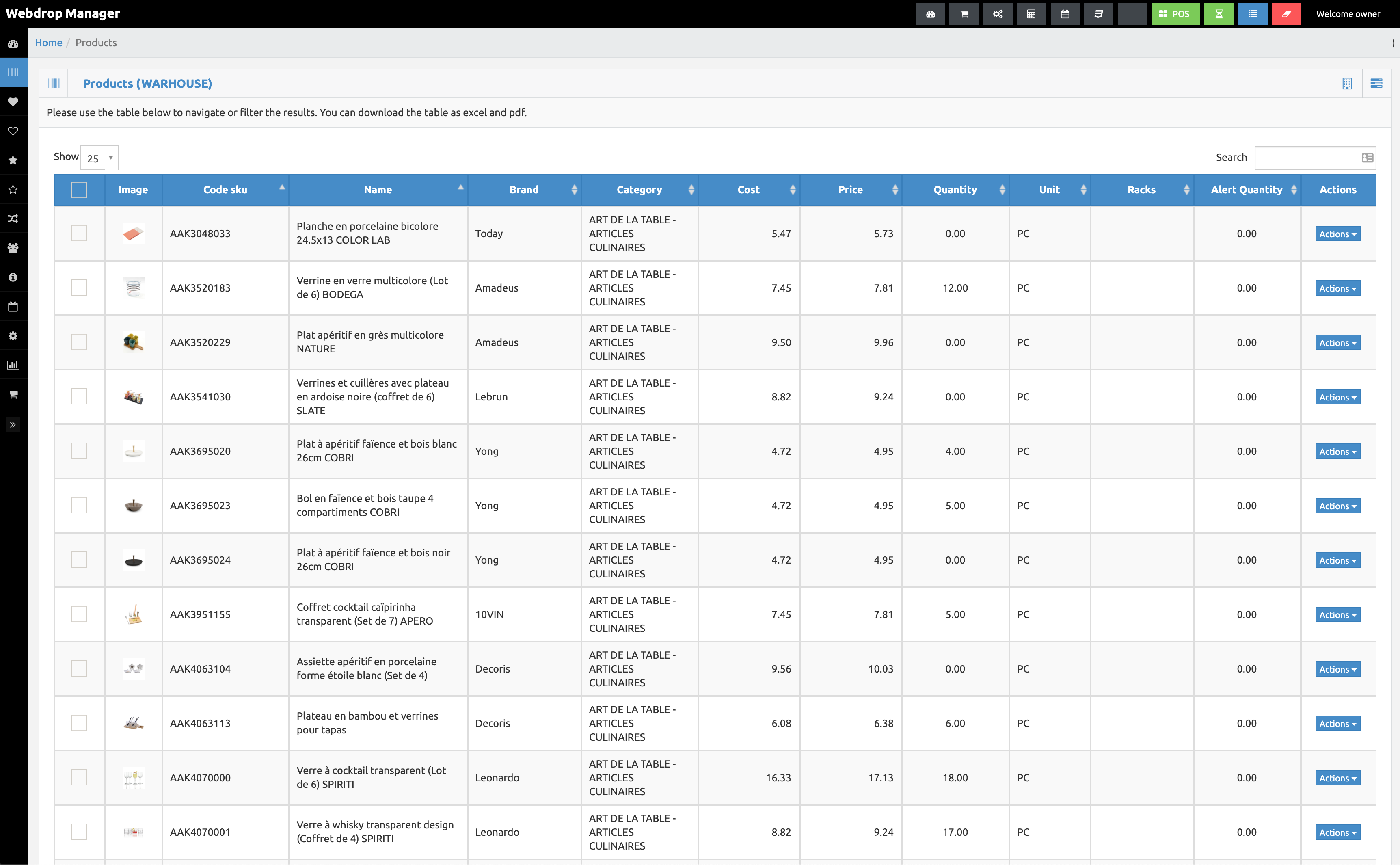Sort the table by the Cost column header
The width and height of the screenshot is (1400, 865).
coord(749,189)
